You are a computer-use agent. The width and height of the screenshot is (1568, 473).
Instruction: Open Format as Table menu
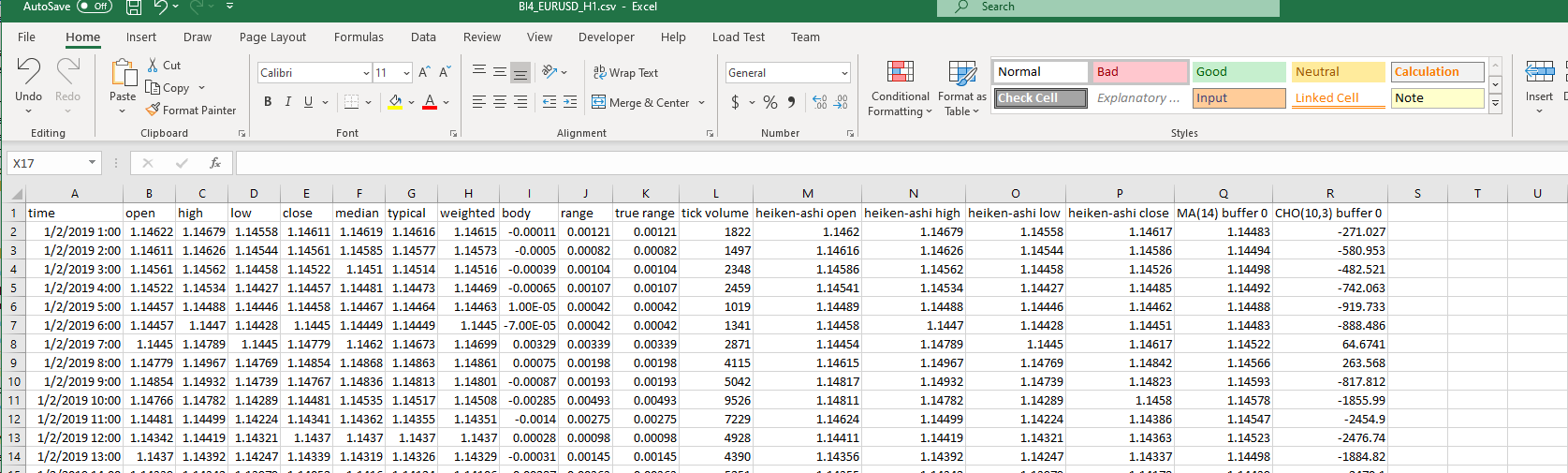(962, 89)
